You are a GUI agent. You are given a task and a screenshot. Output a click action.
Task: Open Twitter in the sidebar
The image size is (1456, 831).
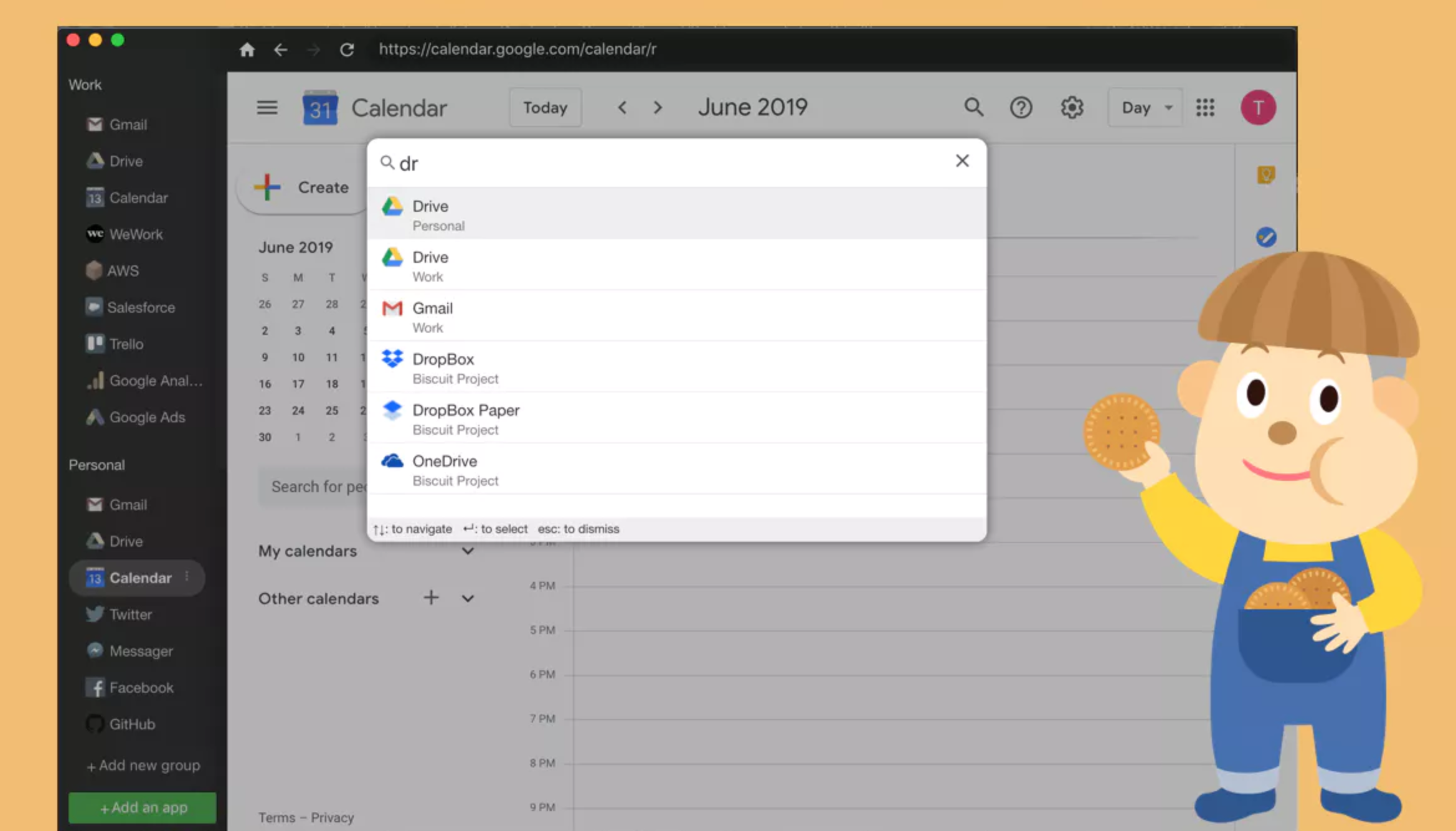119,615
